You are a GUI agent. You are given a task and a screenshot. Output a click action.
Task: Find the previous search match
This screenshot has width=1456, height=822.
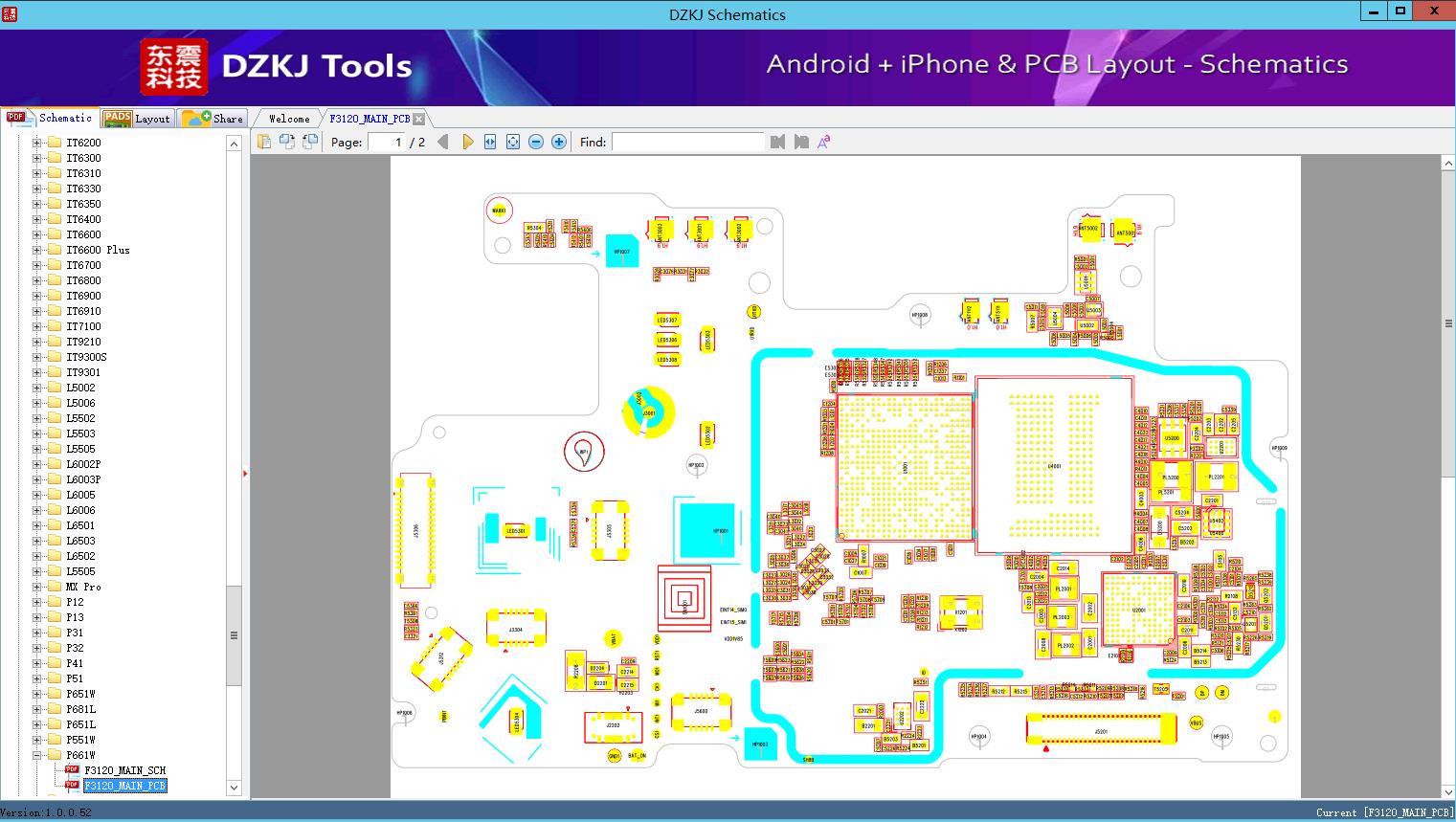click(x=777, y=142)
